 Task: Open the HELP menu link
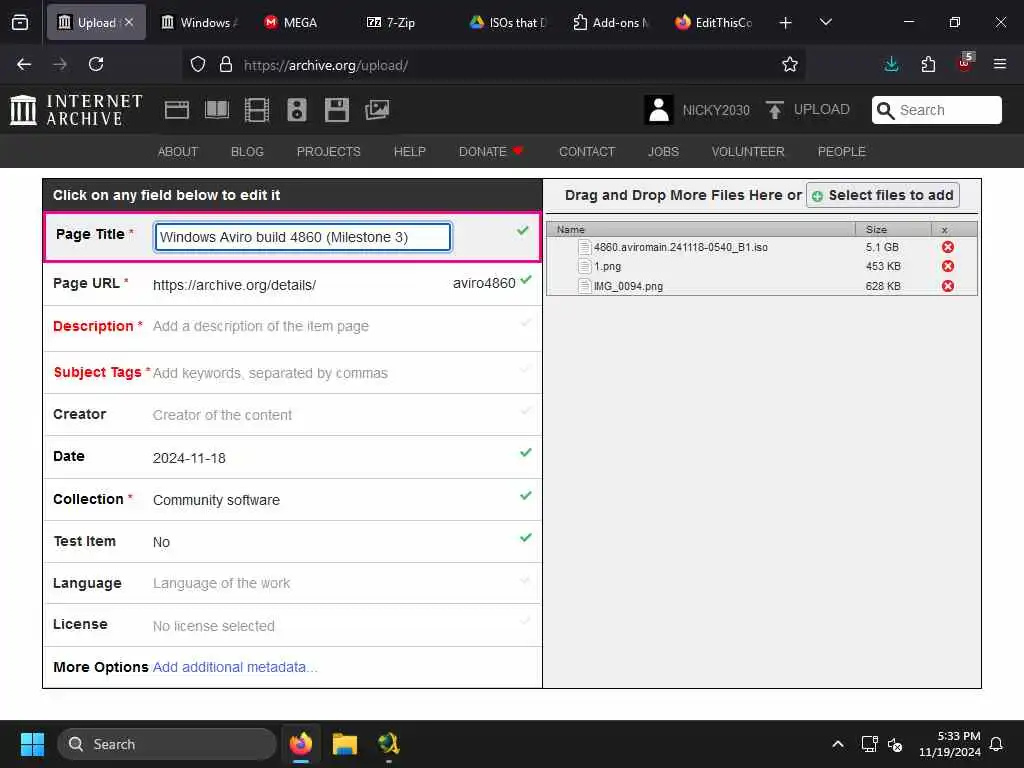409,152
